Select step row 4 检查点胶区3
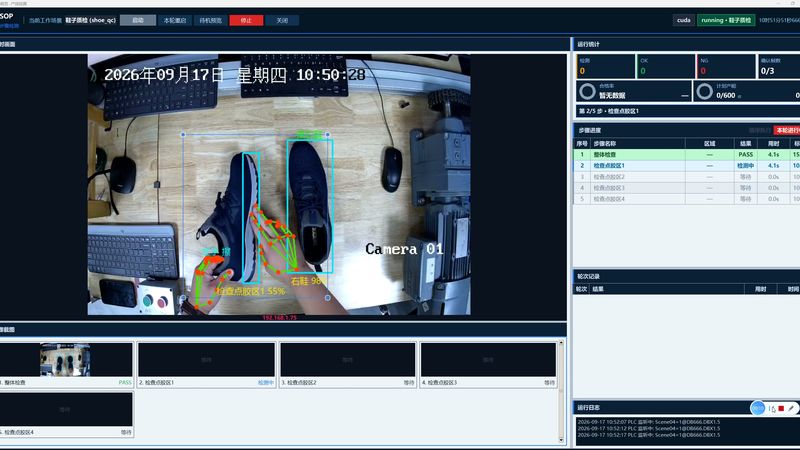 point(686,188)
